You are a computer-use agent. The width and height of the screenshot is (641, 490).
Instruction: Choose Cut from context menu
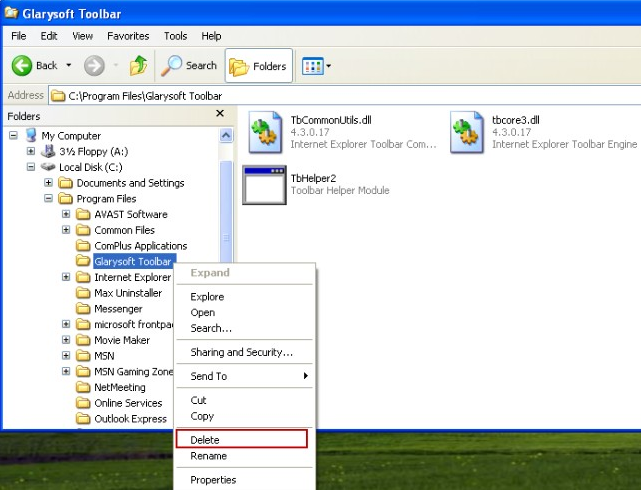coord(244,400)
